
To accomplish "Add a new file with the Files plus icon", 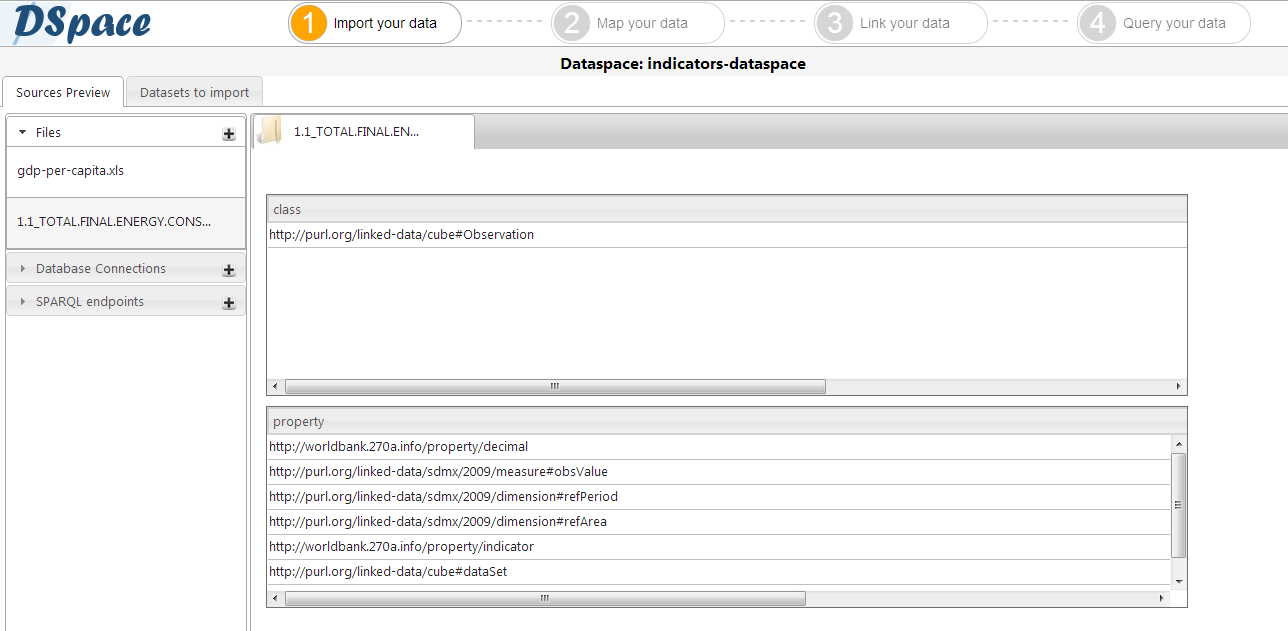I will [229, 133].
